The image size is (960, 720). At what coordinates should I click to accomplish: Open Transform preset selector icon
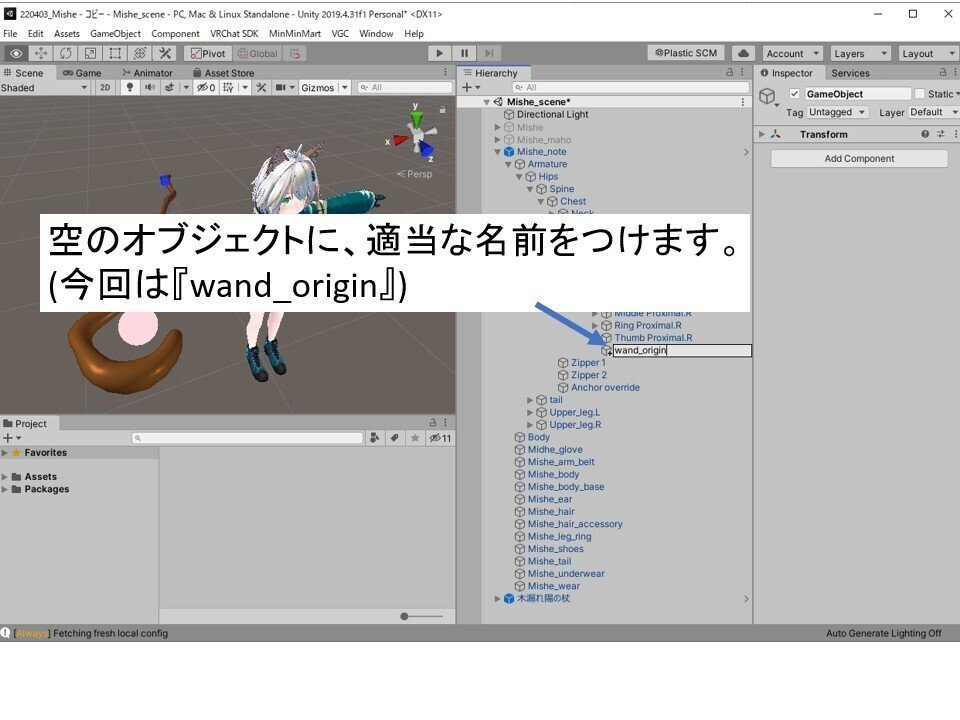tap(940, 134)
